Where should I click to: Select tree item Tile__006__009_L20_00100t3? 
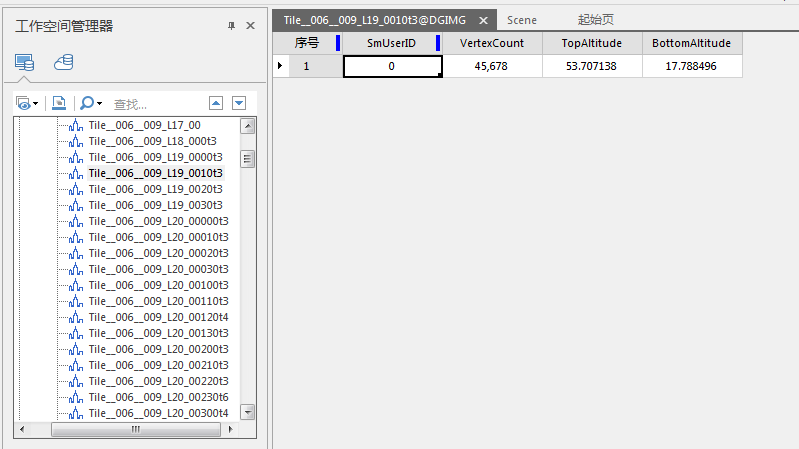pos(158,285)
